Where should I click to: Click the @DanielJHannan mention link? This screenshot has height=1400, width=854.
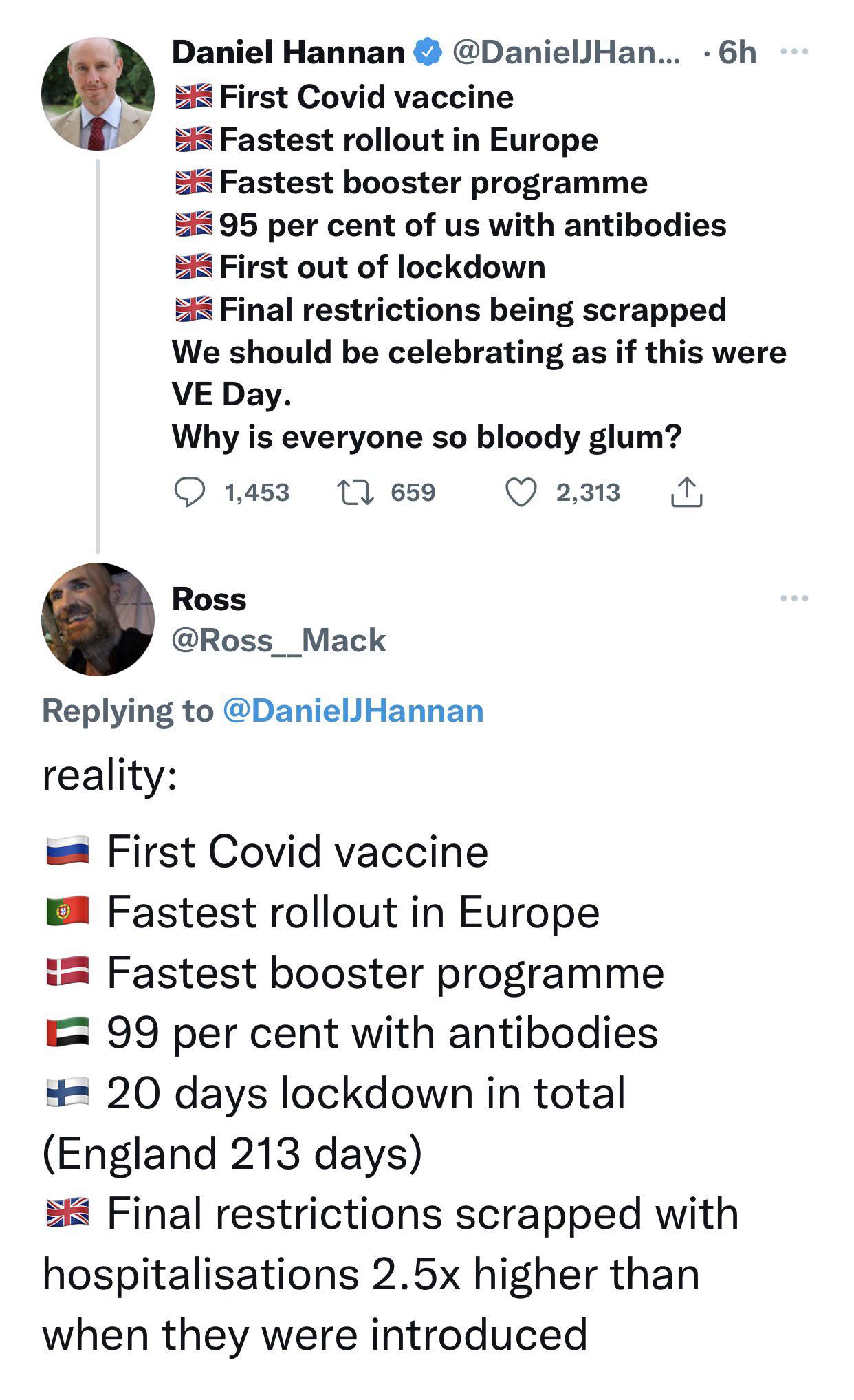click(x=353, y=711)
